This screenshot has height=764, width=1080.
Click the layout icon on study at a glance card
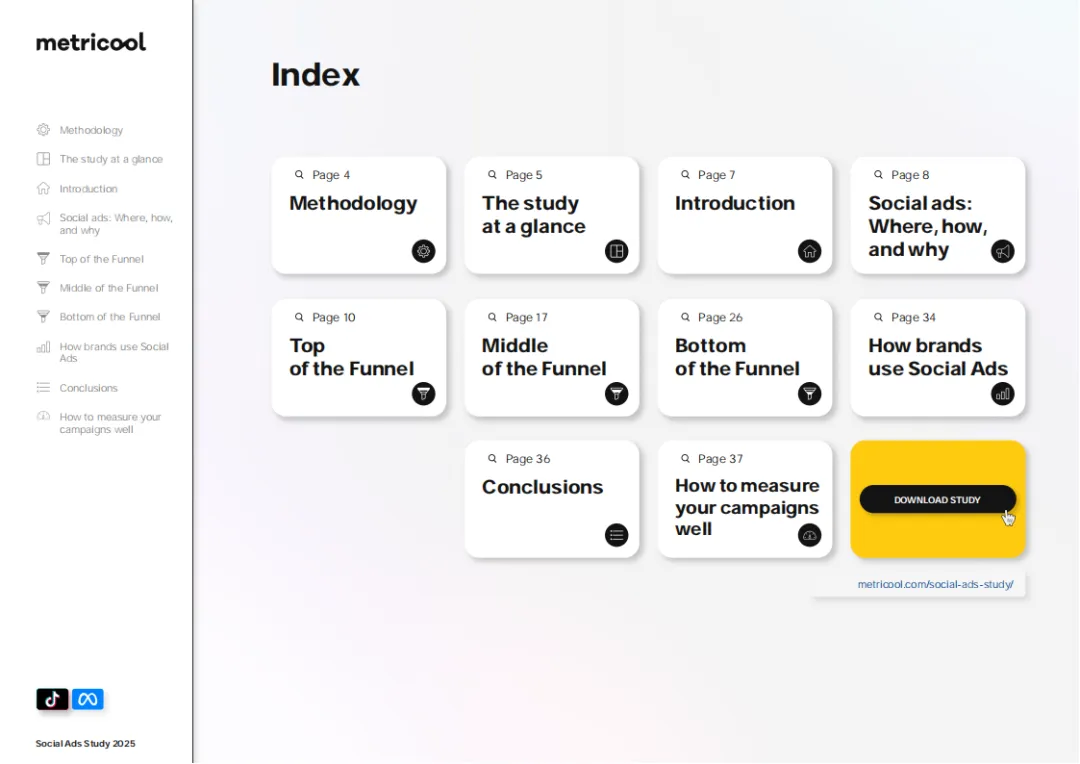coord(616,251)
